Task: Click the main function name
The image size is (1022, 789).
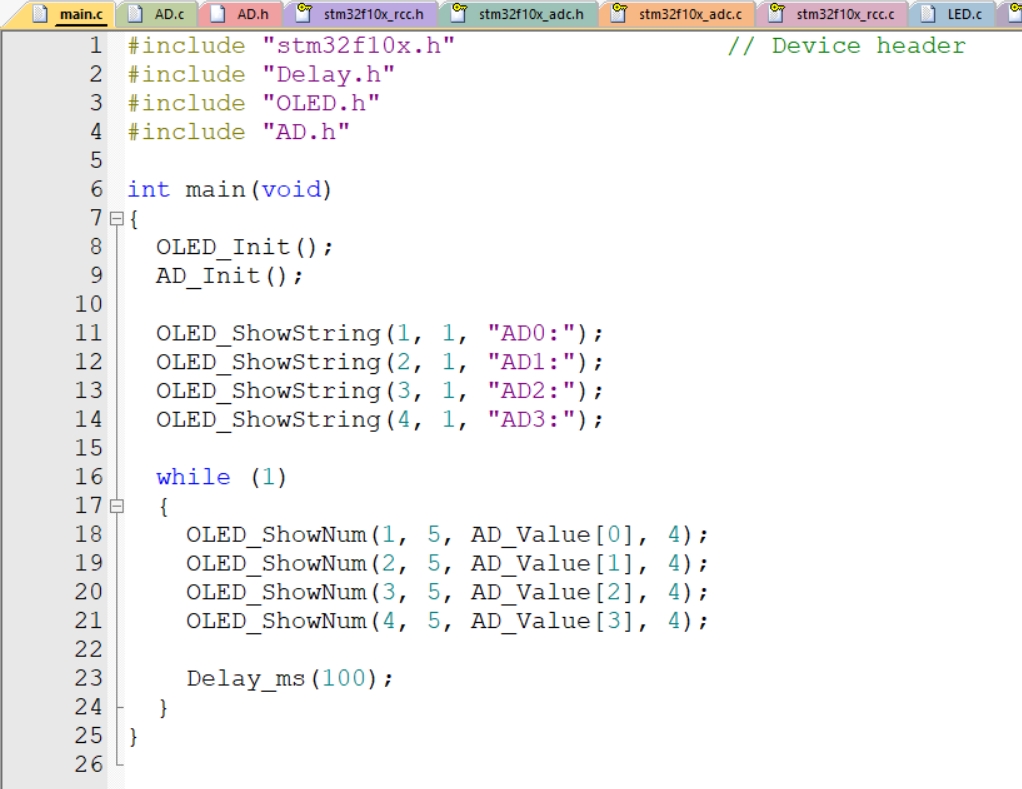Action: click(x=215, y=190)
